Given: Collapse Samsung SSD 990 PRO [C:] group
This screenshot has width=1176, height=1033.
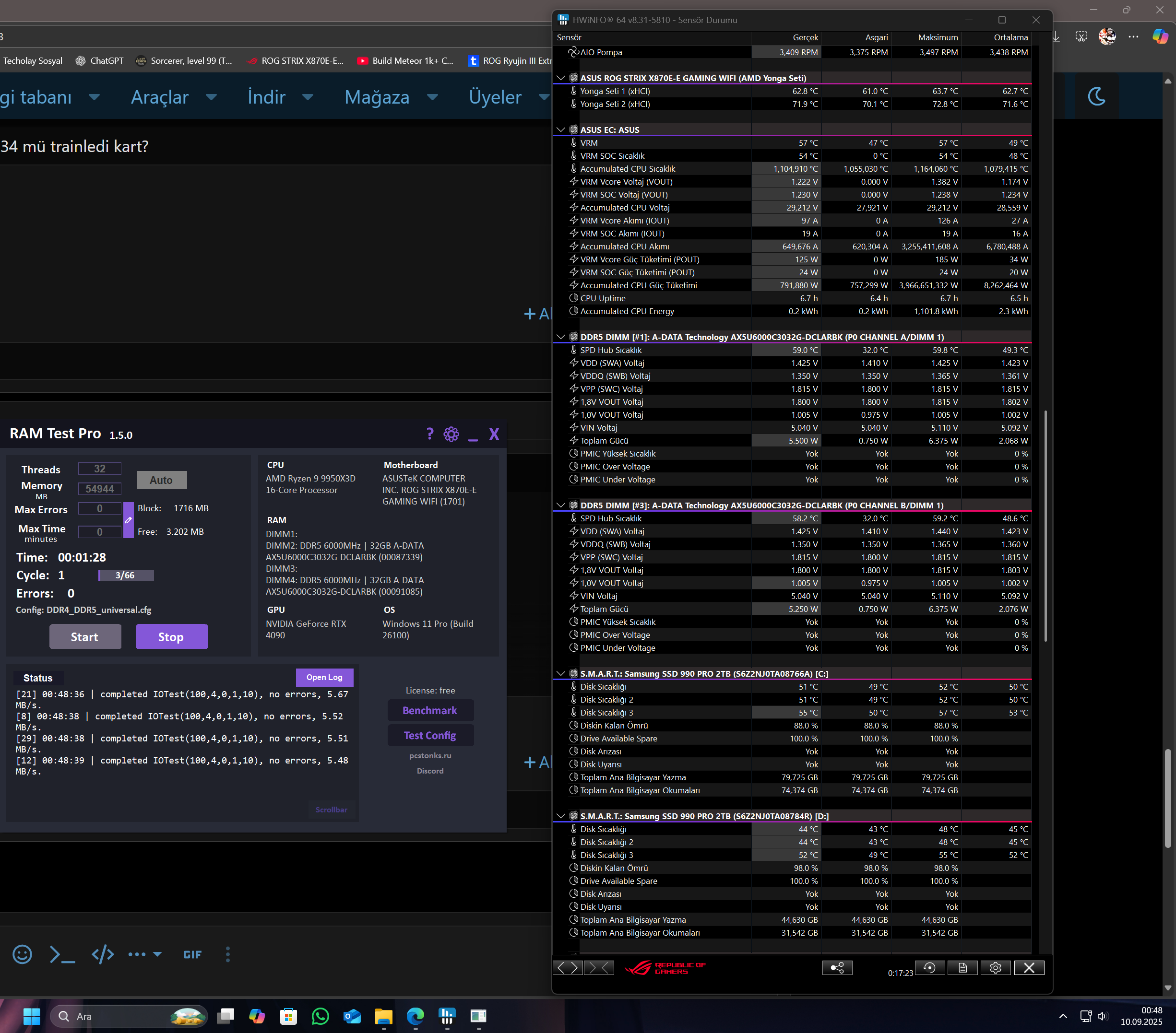Looking at the screenshot, I should click(x=560, y=673).
